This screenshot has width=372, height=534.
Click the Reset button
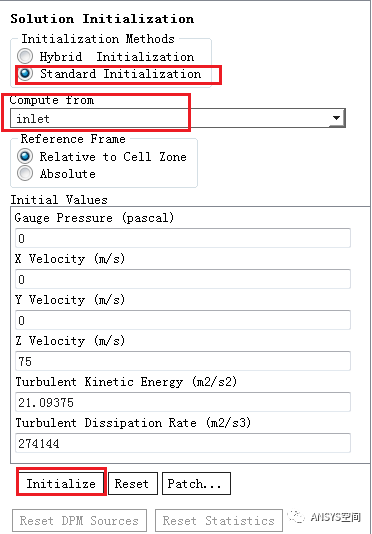(133, 483)
